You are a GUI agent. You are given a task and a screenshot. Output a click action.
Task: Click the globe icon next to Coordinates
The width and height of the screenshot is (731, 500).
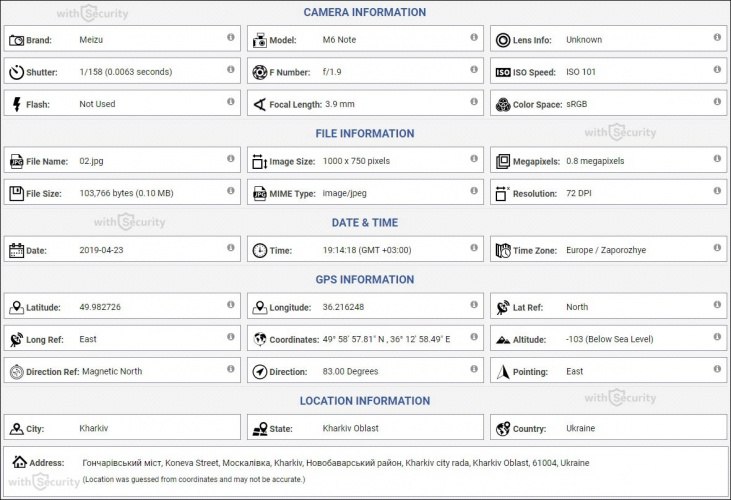pyautogui.click(x=260, y=339)
